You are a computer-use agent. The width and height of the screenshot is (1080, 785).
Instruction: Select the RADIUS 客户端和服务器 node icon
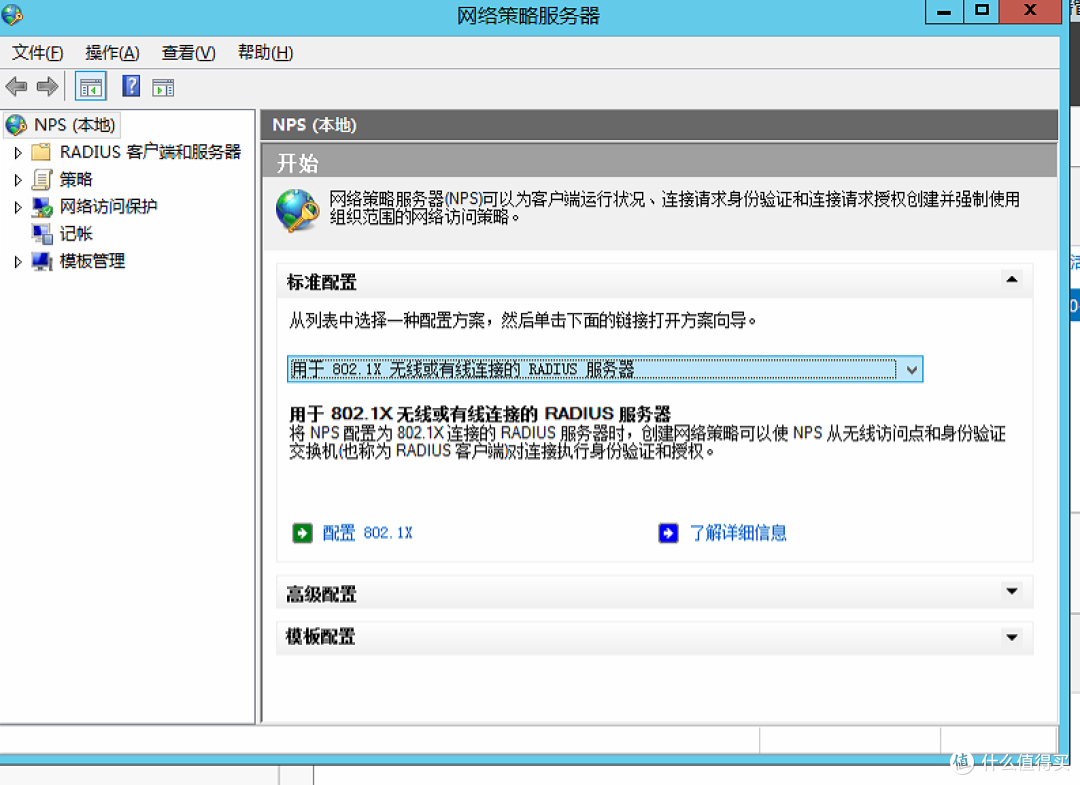[x=40, y=152]
